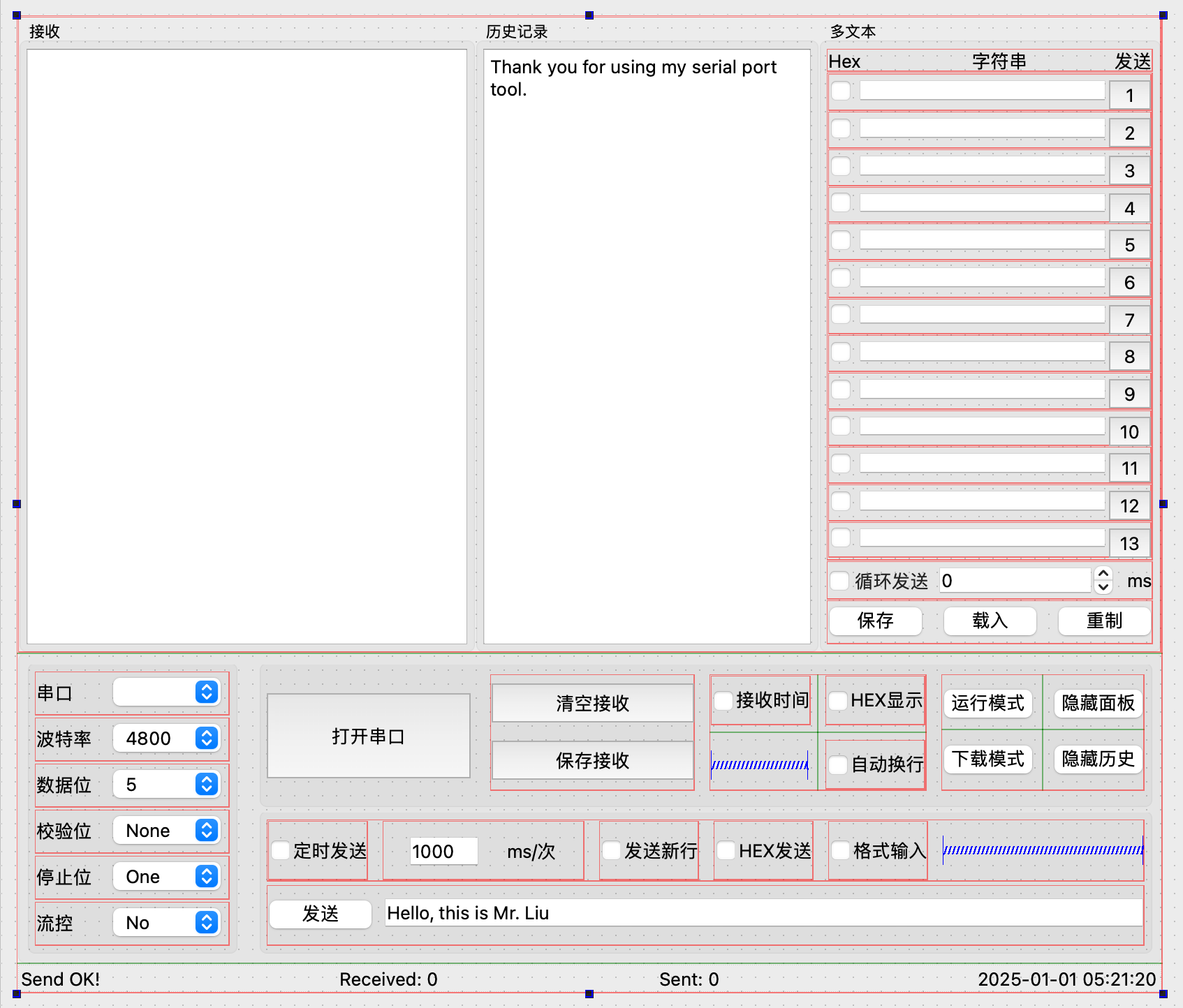
Task: Toggle the HEX显示 checkbox
Action: tap(837, 700)
